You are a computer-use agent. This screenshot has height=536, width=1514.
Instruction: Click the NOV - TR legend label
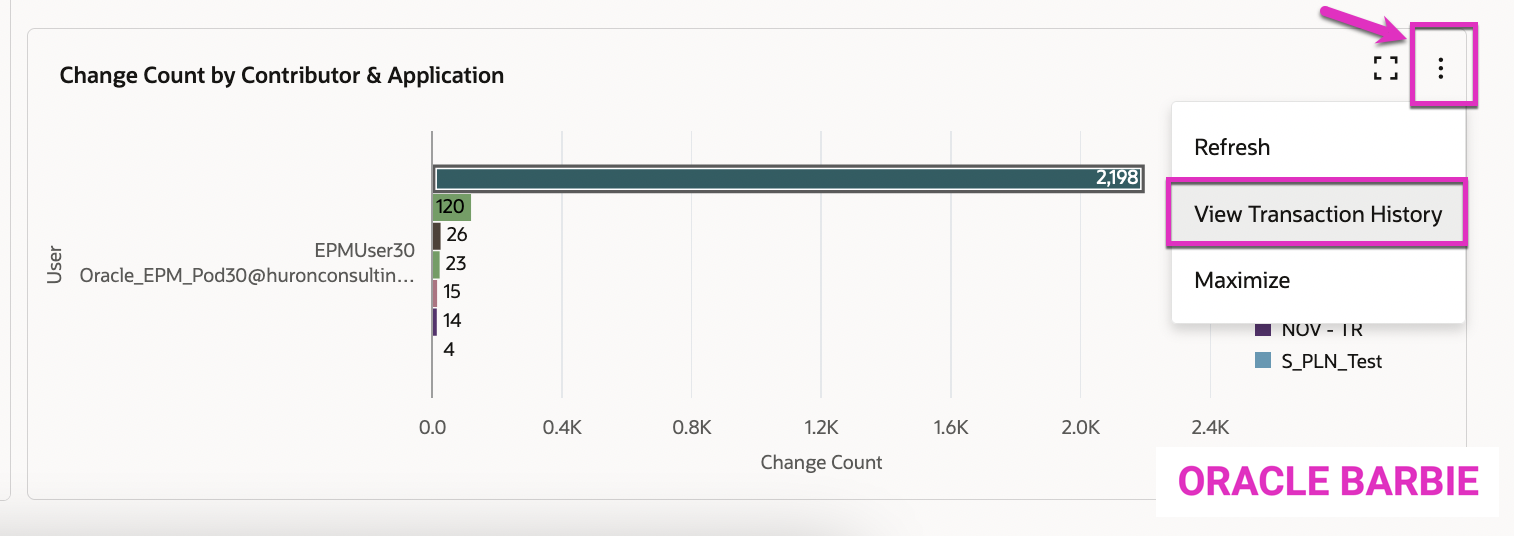(x=1322, y=330)
